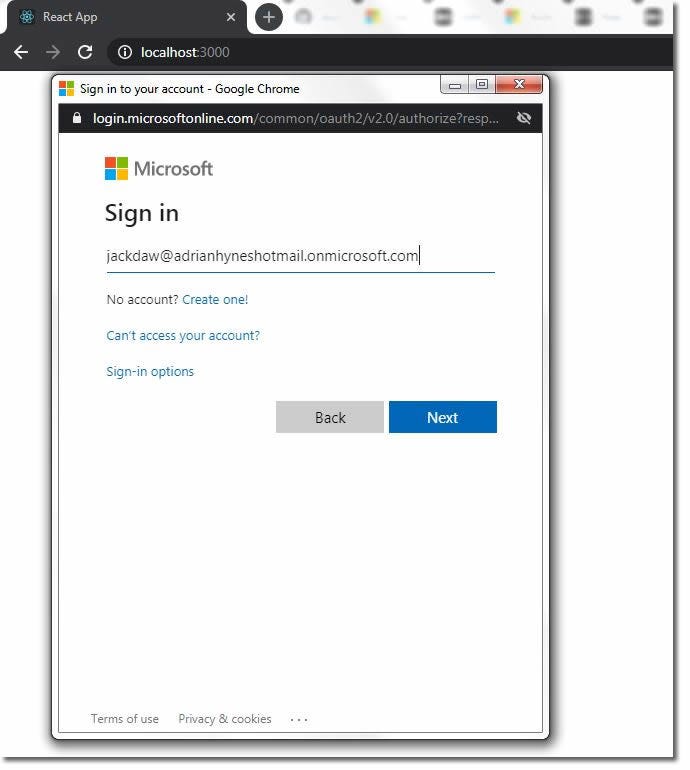
Task: Open Can't access your account link
Action: [x=183, y=335]
